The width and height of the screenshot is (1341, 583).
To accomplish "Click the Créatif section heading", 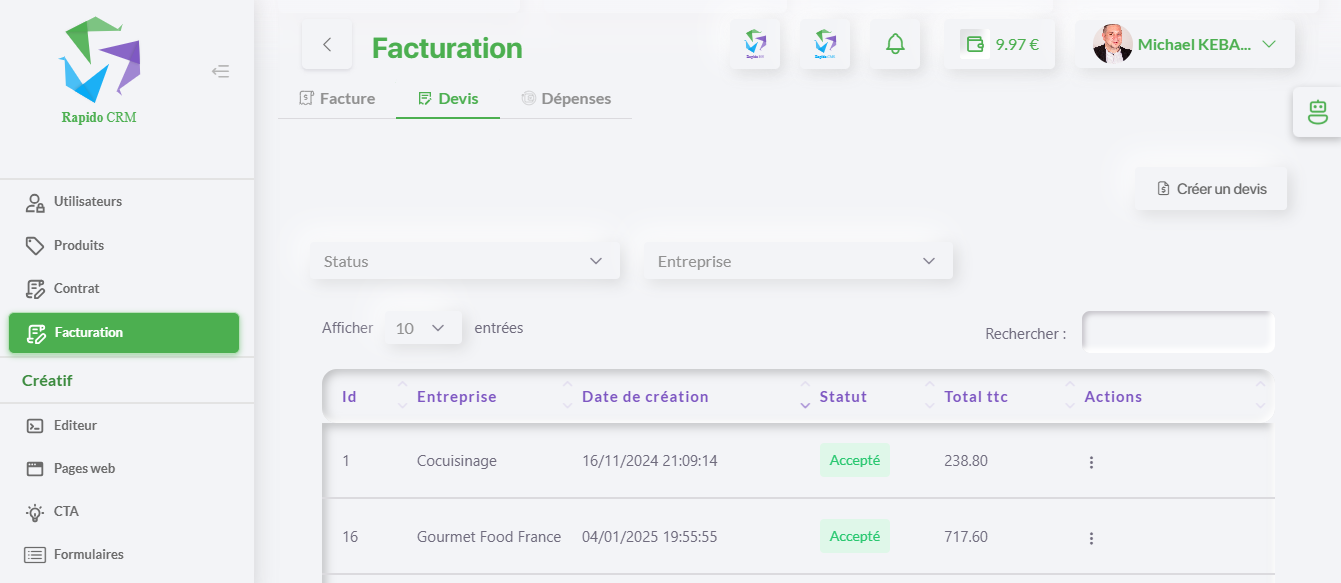I will click(x=47, y=380).
